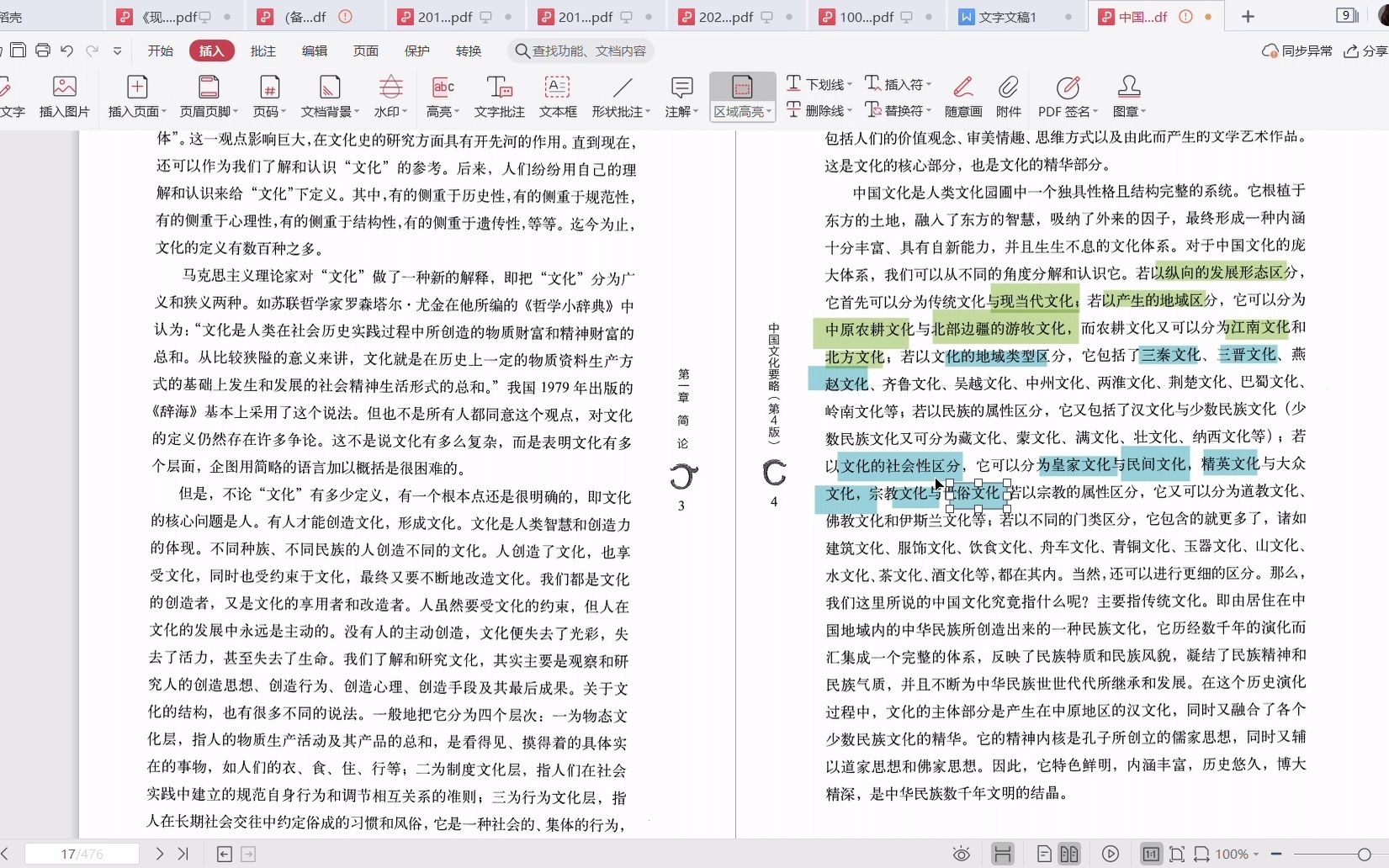The image size is (1389, 868).
Task: Jump to last page arrow in status bar
Action: tap(183, 854)
